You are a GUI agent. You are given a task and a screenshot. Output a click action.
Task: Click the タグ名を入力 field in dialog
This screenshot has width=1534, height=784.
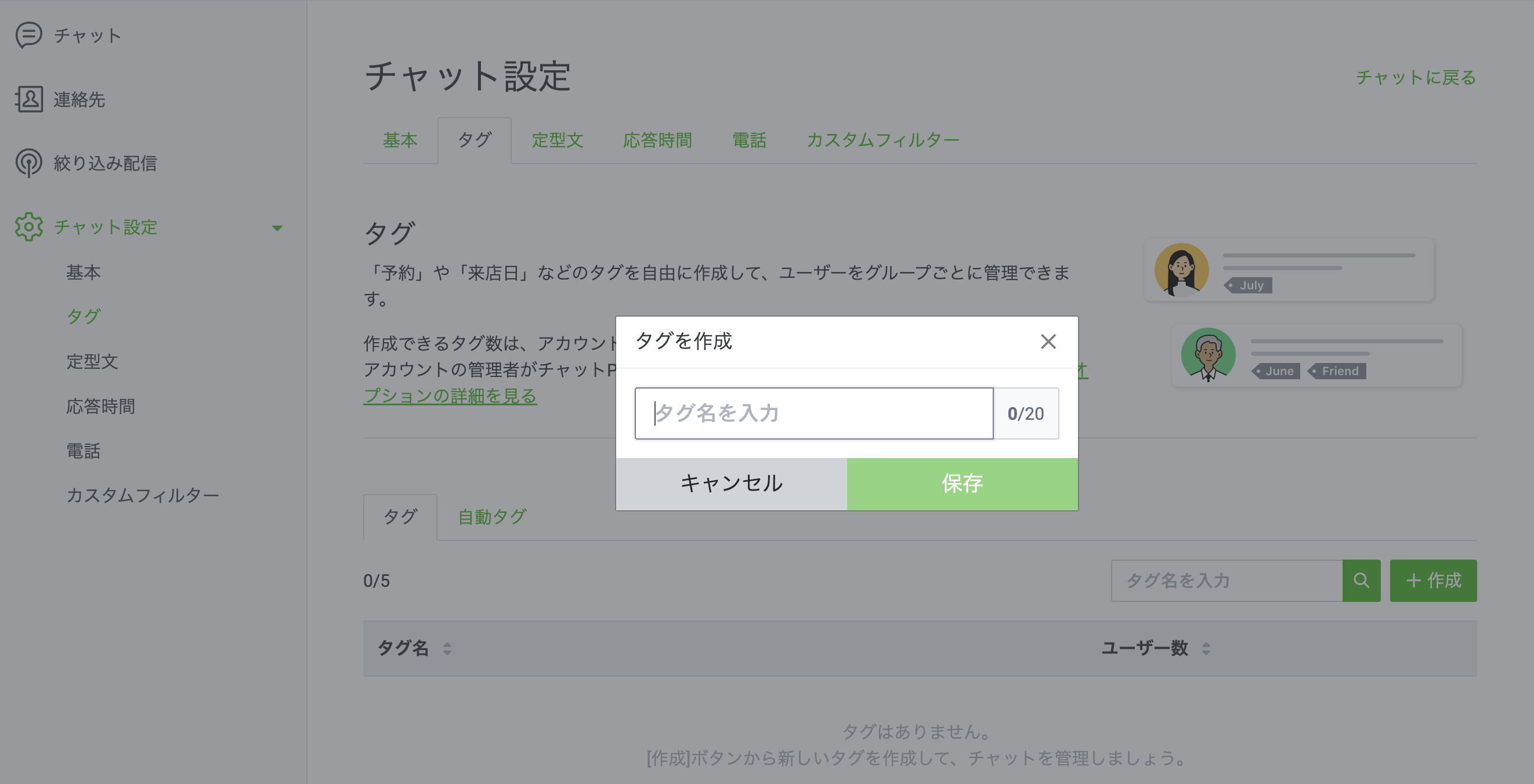pyautogui.click(x=813, y=413)
